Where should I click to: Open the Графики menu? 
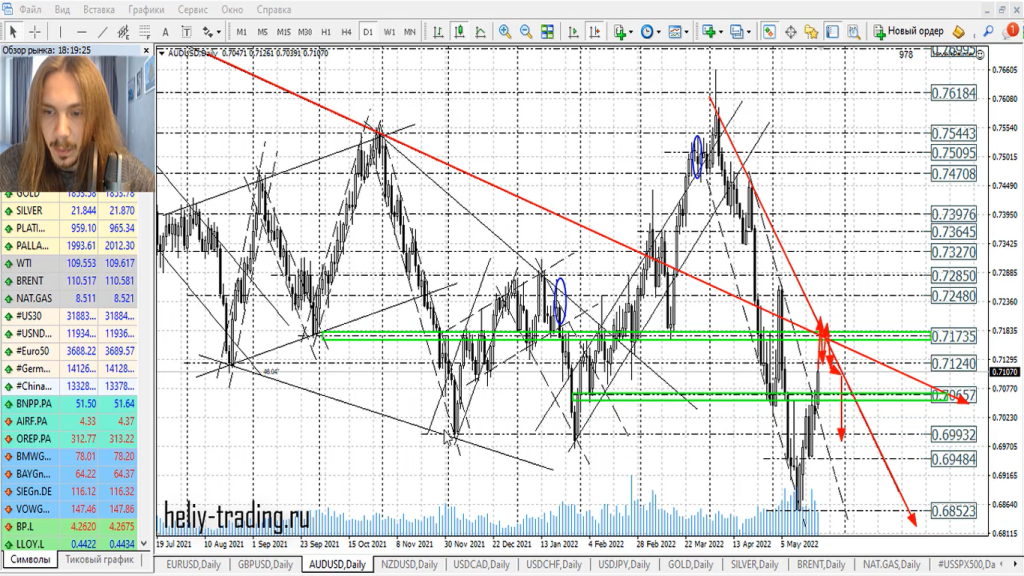tap(146, 9)
